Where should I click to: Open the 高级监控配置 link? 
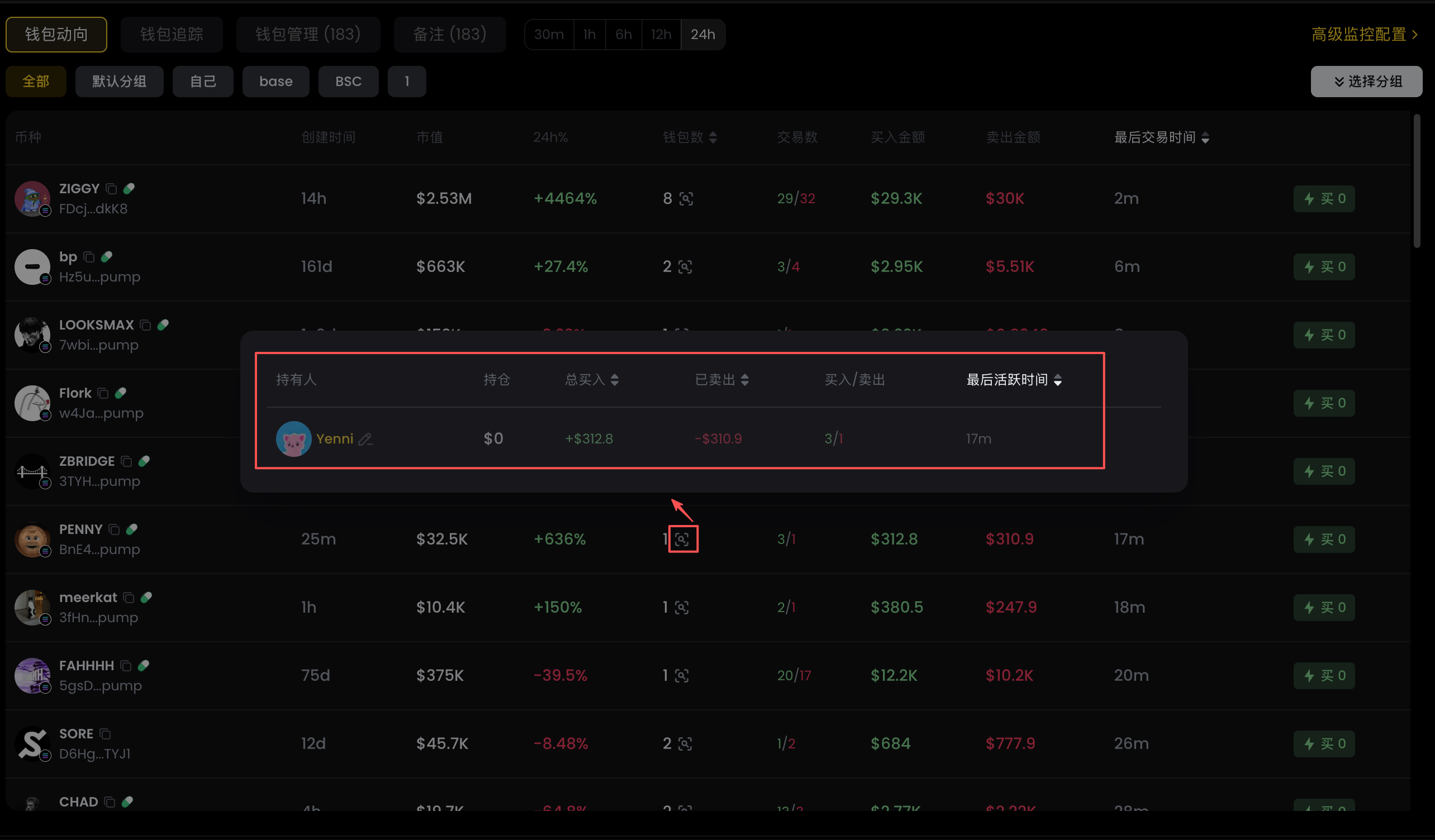(1364, 34)
